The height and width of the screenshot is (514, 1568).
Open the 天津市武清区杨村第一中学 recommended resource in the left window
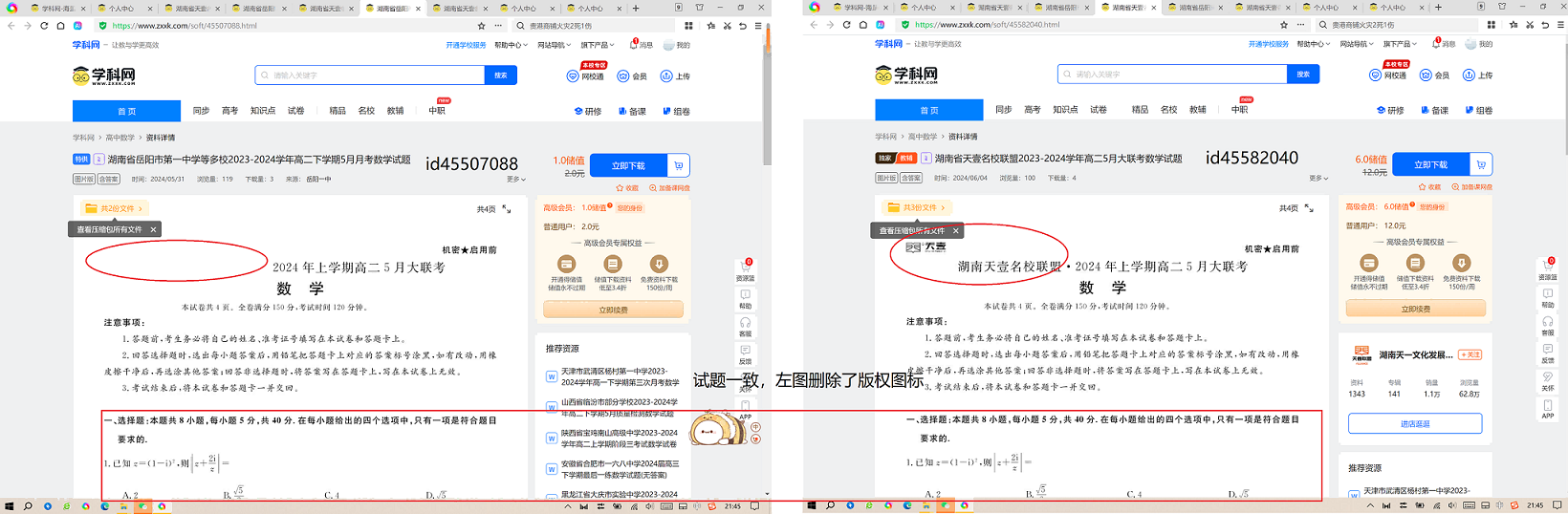click(620, 376)
